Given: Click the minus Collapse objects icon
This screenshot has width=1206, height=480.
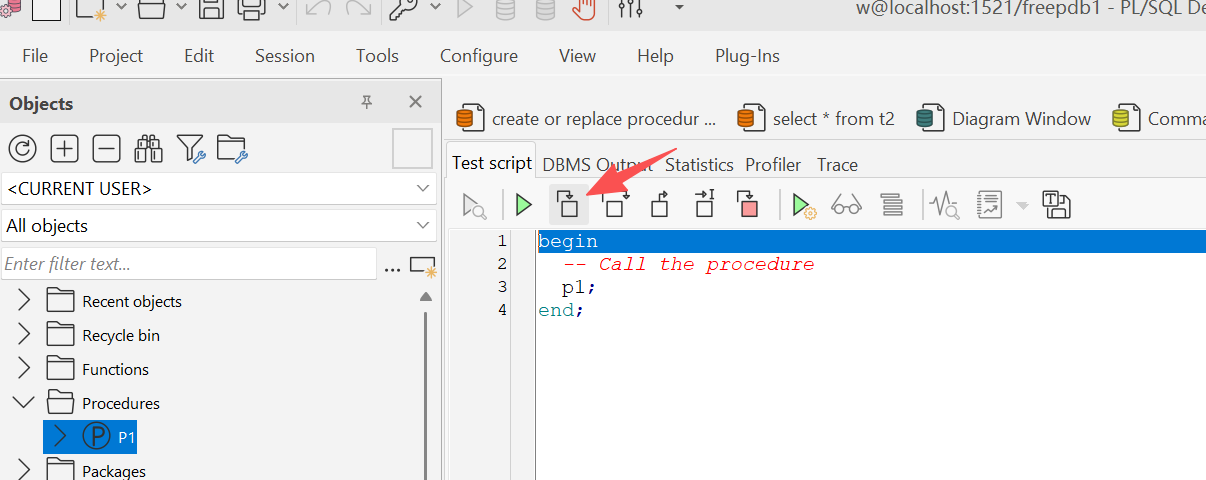Looking at the screenshot, I should (x=107, y=149).
